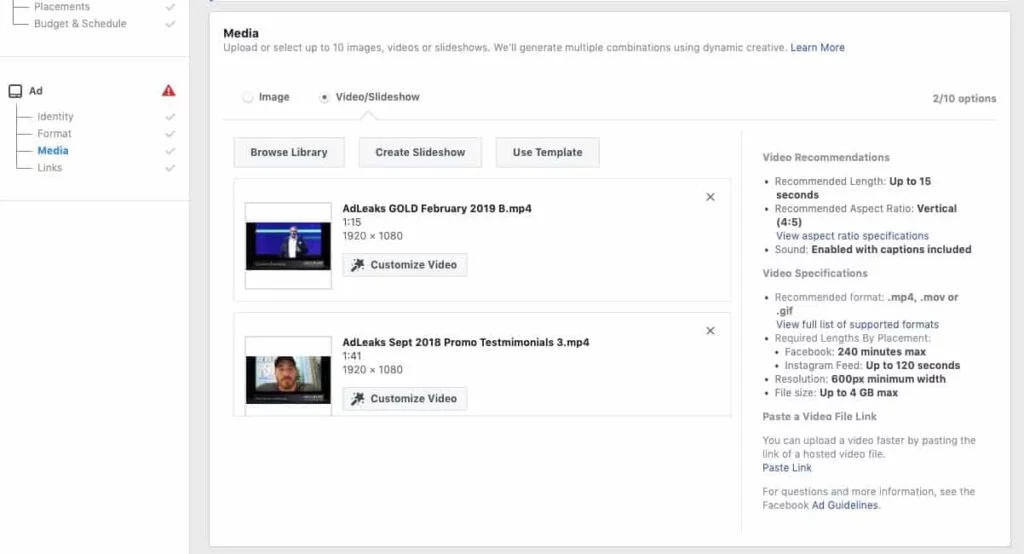Customize the AdLeaks GOLD February 2019 video
Image resolution: width=1024 pixels, height=554 pixels.
(405, 265)
